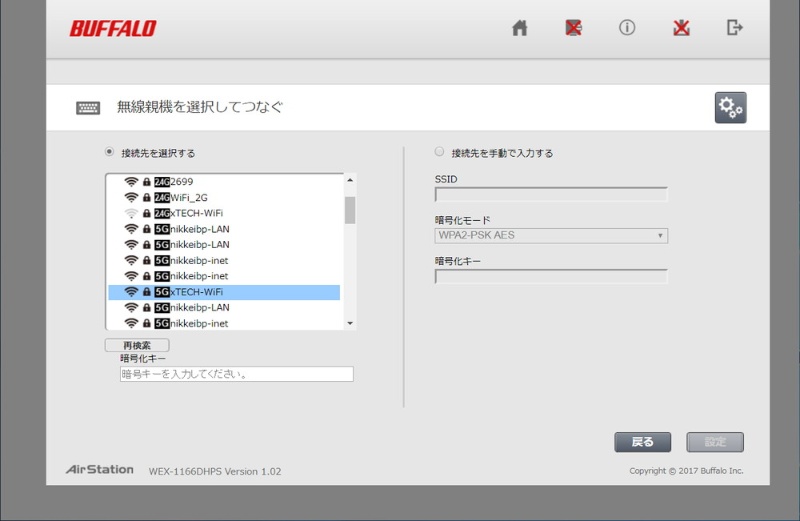Click the BUFFALO logo
The image size is (800, 521).
coord(113,28)
